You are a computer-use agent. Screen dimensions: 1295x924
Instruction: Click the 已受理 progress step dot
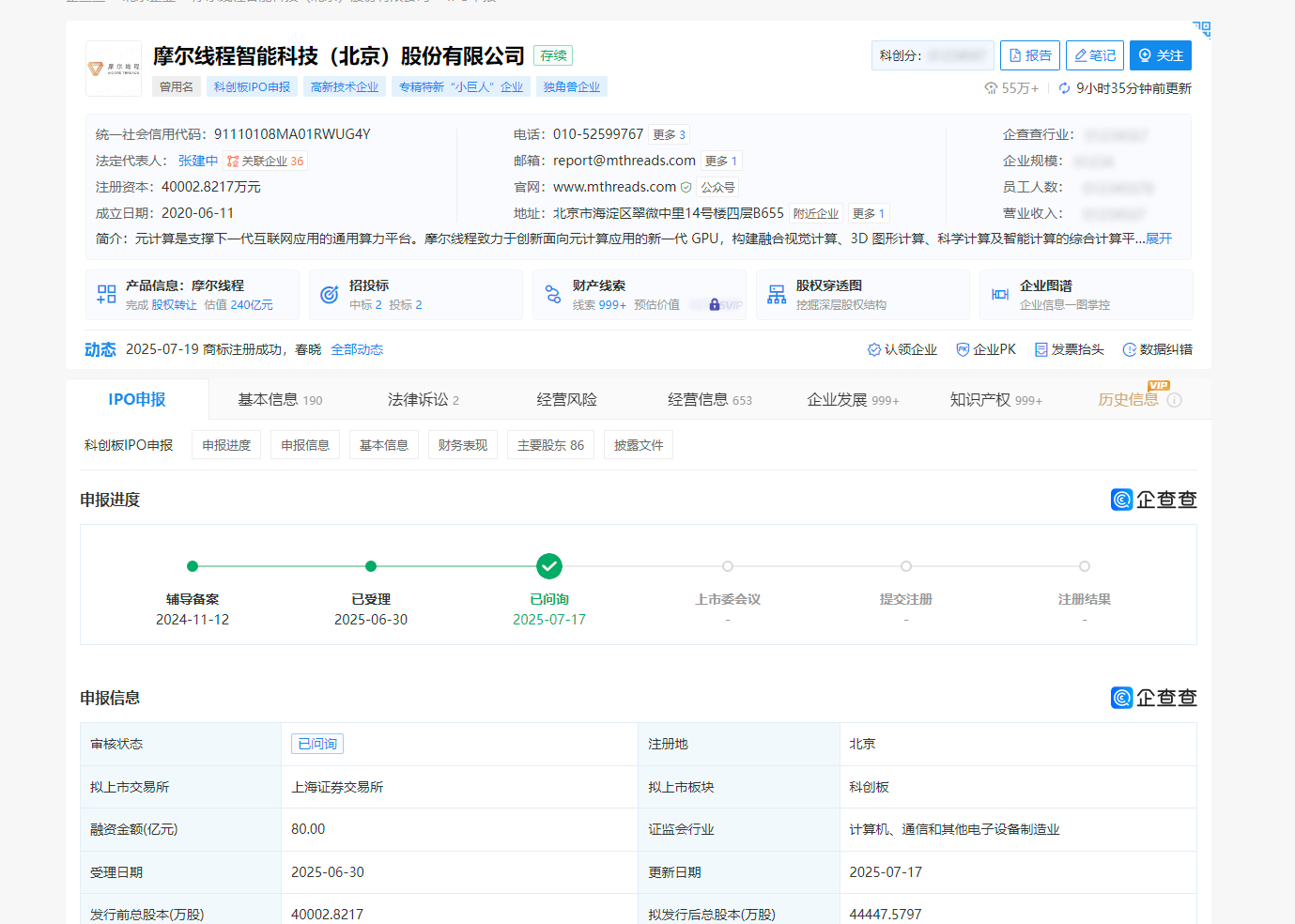point(371,566)
